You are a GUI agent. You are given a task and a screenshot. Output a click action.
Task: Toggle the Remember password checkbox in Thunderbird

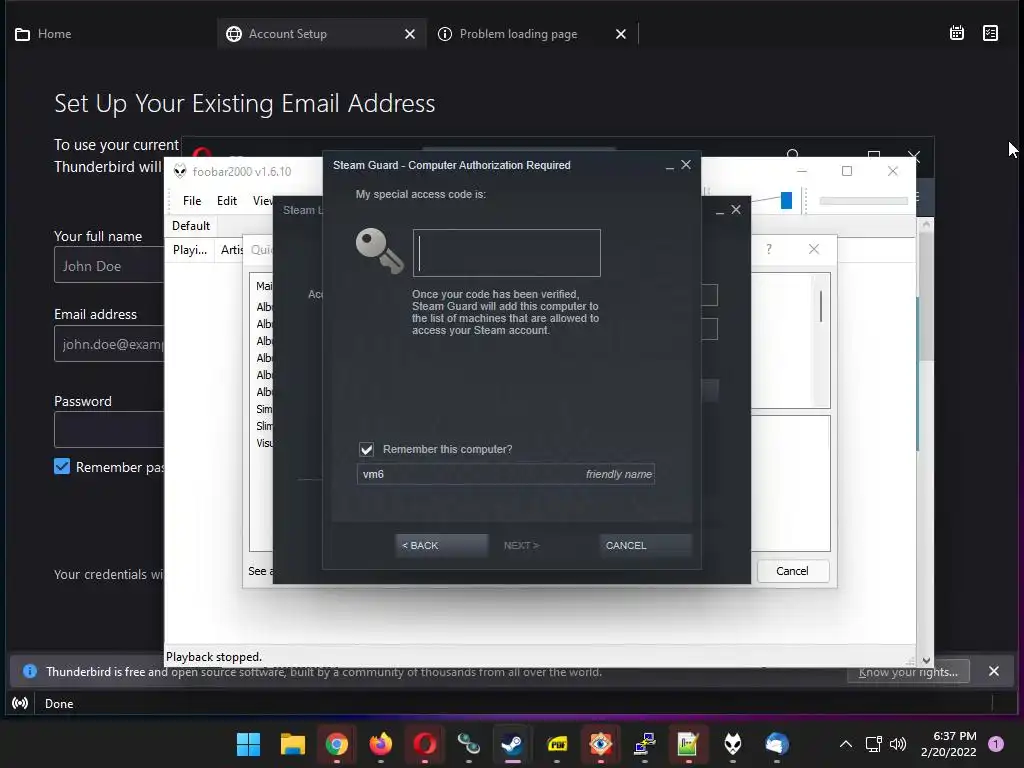(x=62, y=466)
